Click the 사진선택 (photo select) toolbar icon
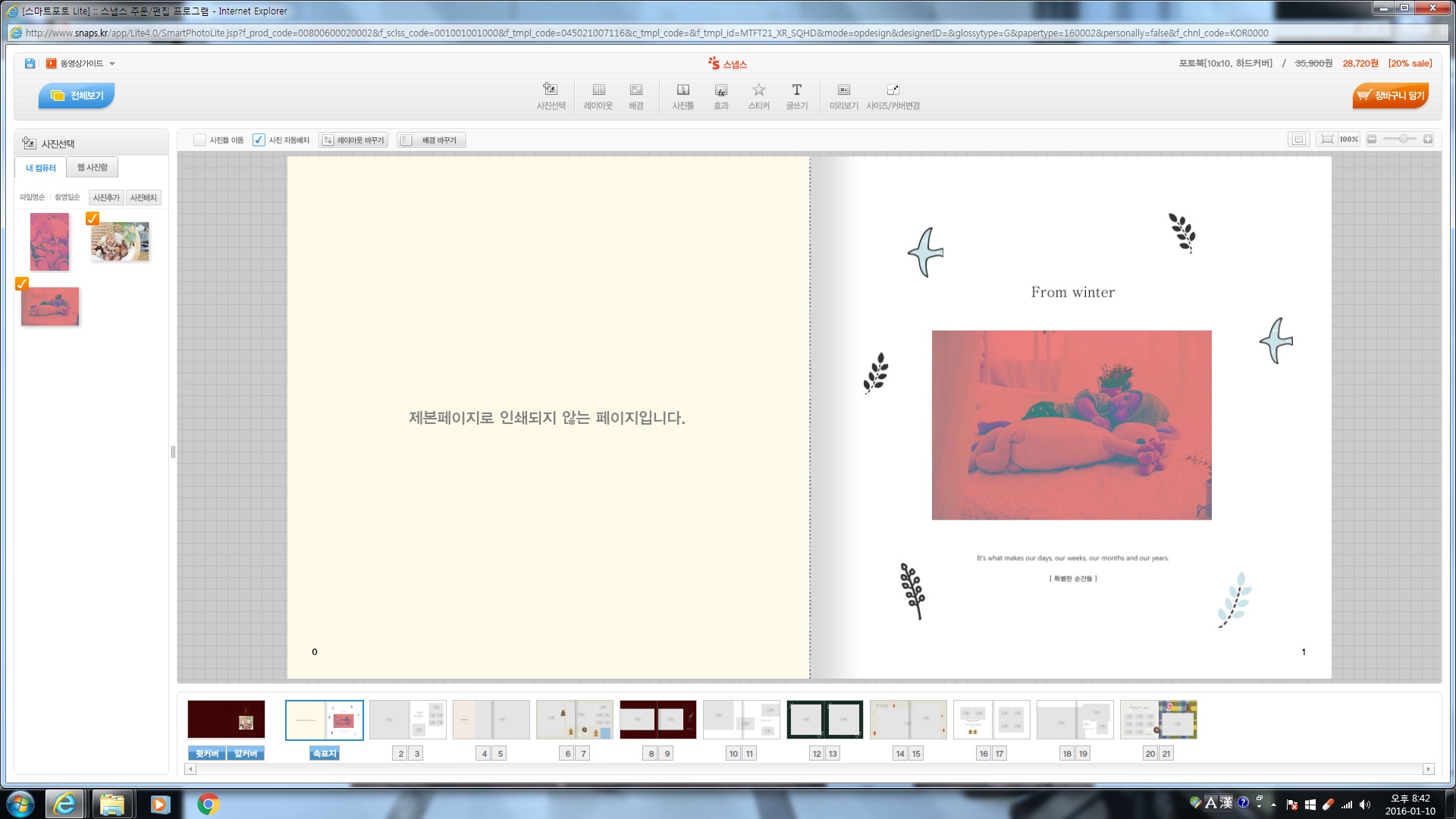Image resolution: width=1456 pixels, height=819 pixels. click(551, 90)
